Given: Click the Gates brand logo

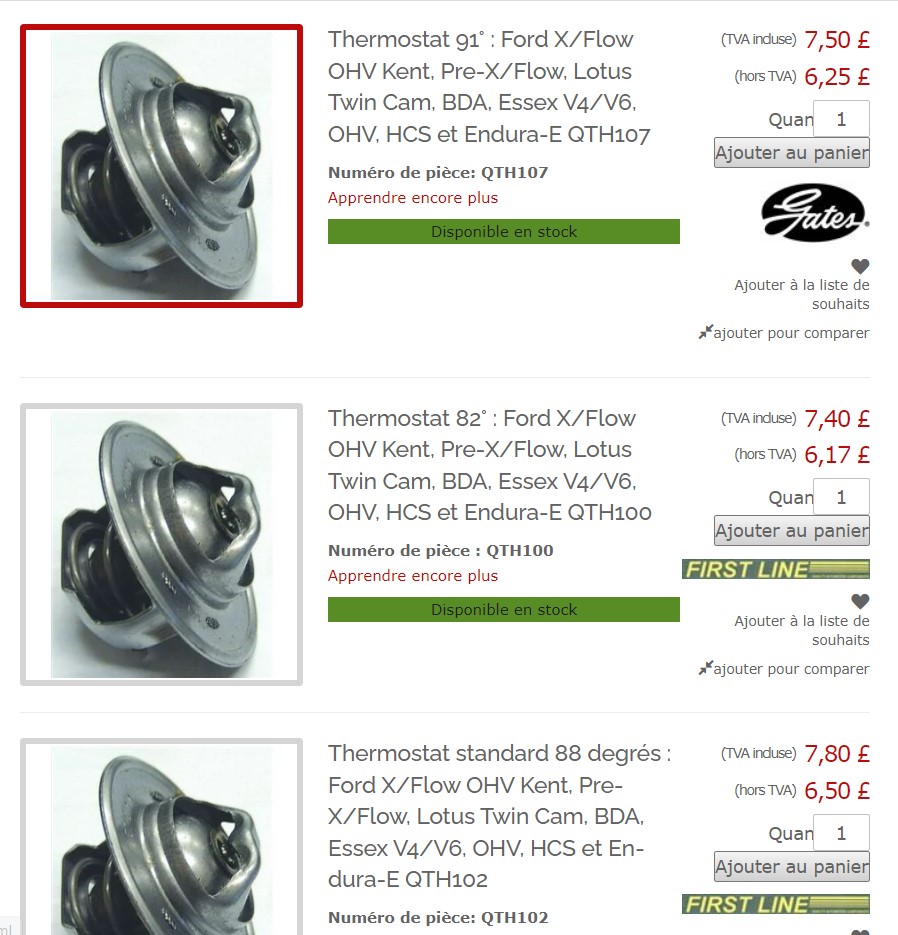Looking at the screenshot, I should pyautogui.click(x=815, y=212).
